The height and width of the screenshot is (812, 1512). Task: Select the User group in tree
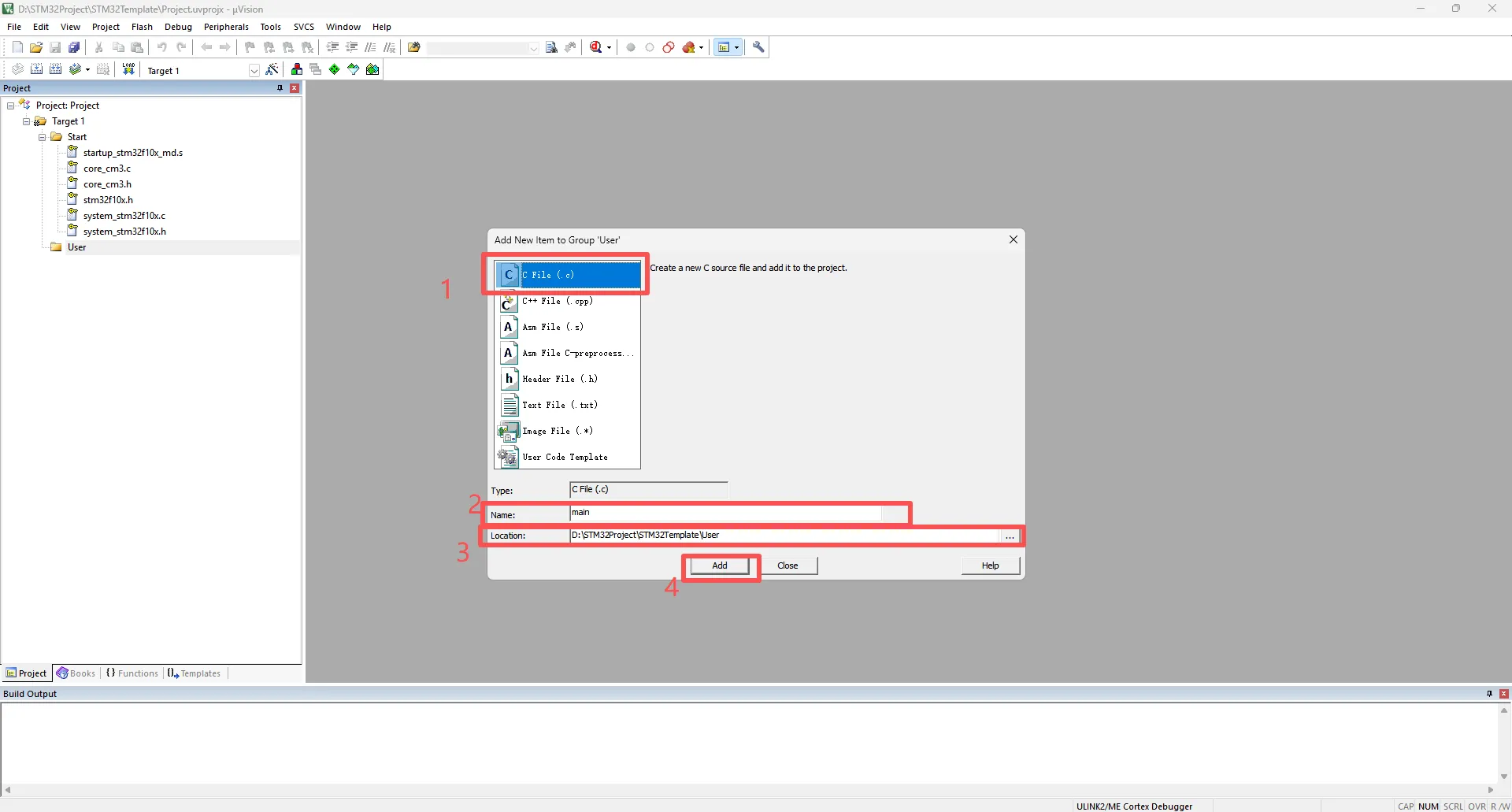[76, 247]
